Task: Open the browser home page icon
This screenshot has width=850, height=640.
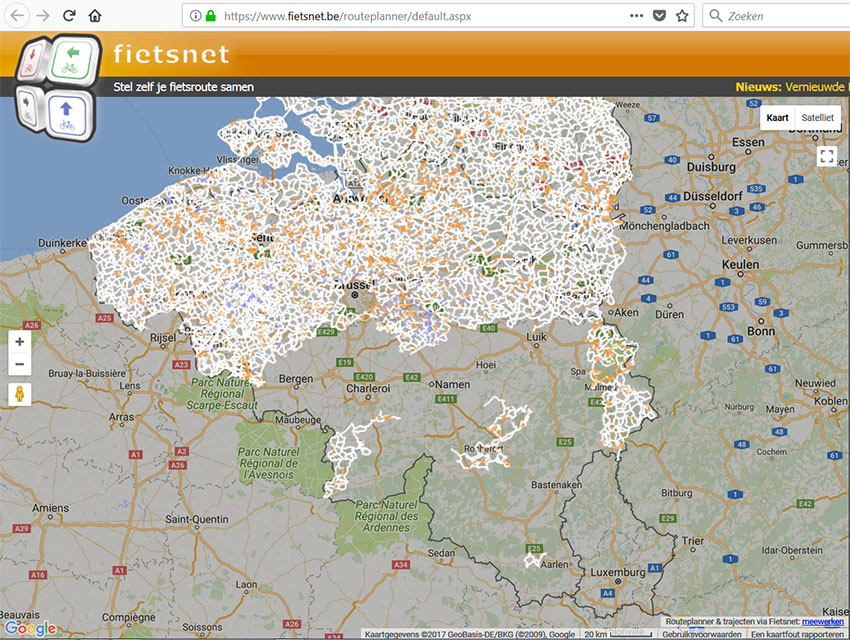Action: tap(95, 16)
